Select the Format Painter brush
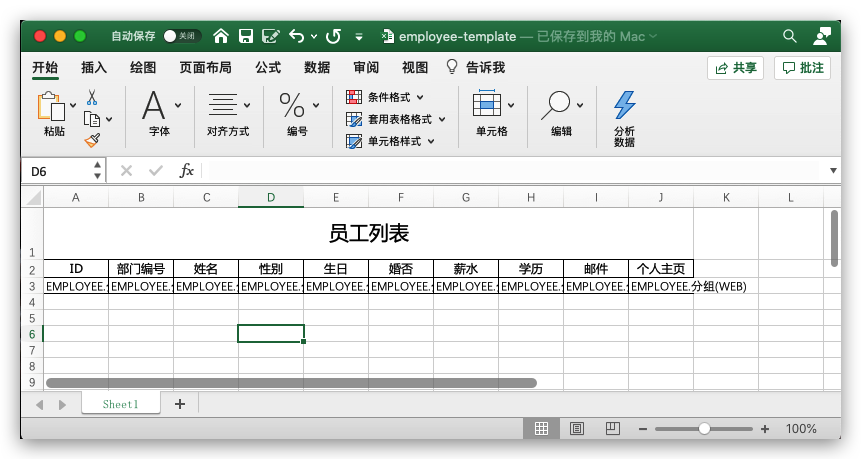 coord(92,141)
